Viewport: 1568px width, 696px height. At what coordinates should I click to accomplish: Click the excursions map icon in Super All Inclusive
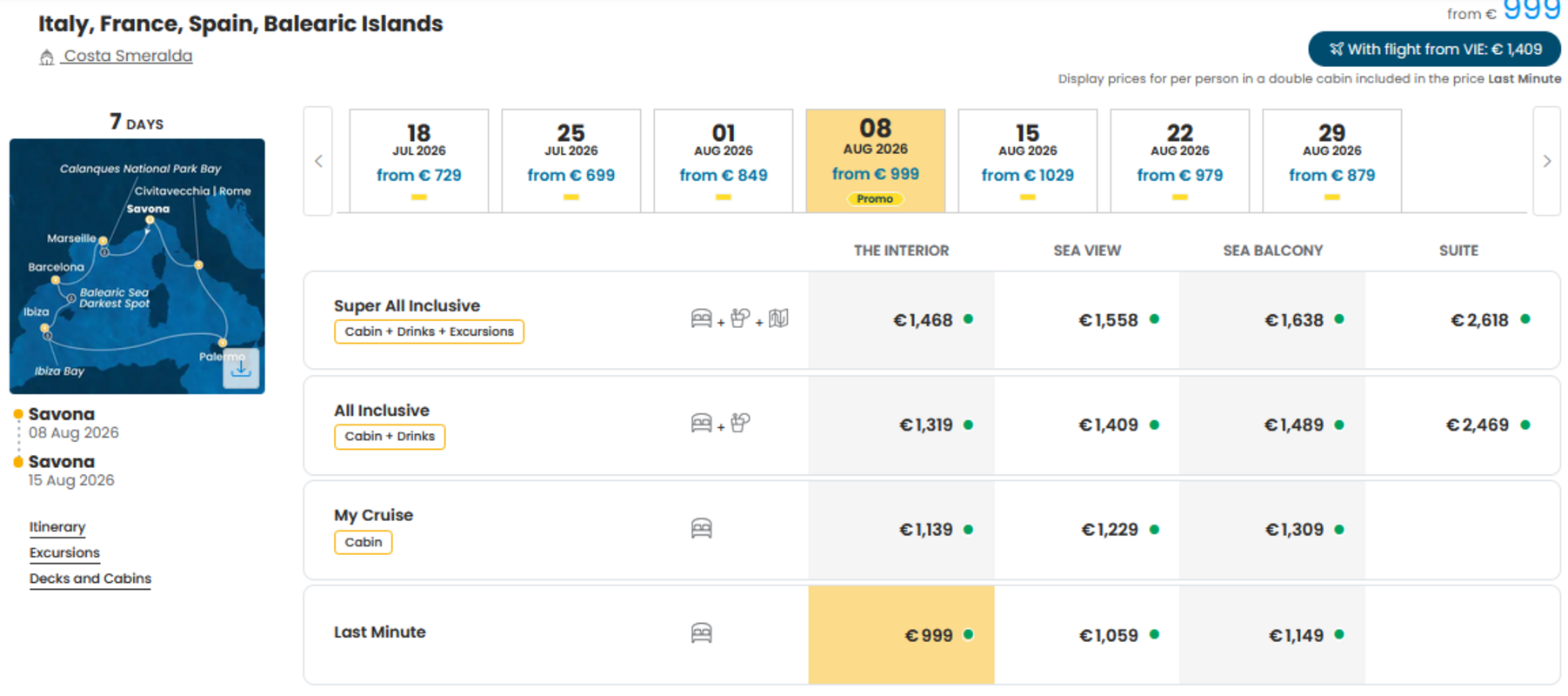click(x=778, y=318)
